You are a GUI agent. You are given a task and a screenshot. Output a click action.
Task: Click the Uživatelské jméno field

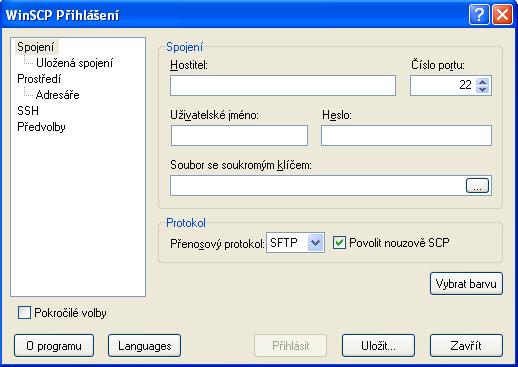click(239, 135)
